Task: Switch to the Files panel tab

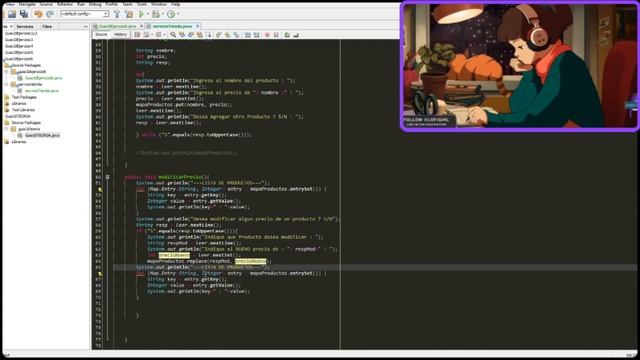Action: (47, 27)
